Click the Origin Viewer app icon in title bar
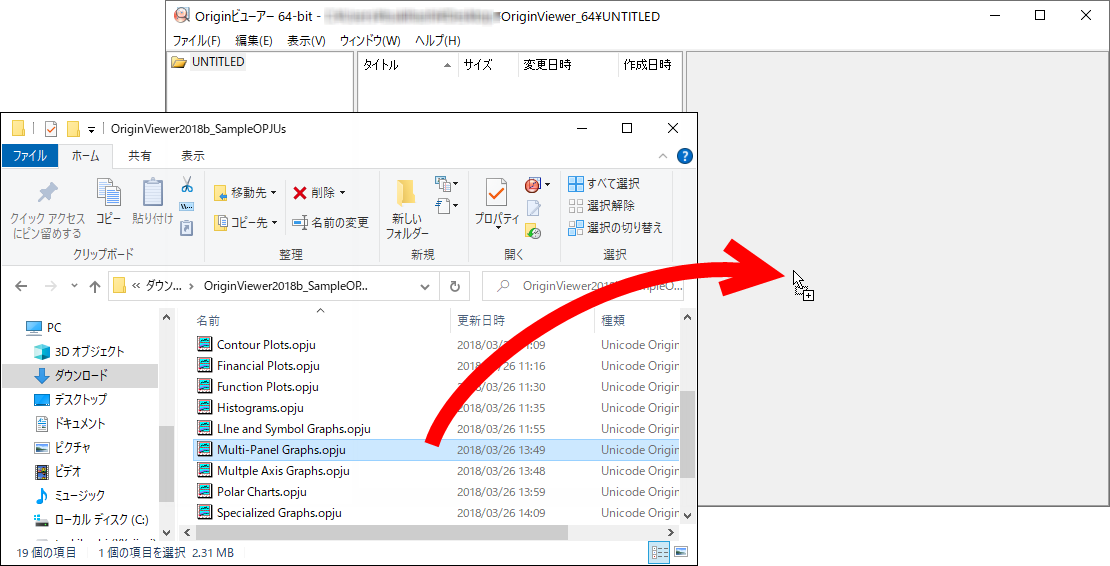Image resolution: width=1110 pixels, height=566 pixels. point(182,16)
